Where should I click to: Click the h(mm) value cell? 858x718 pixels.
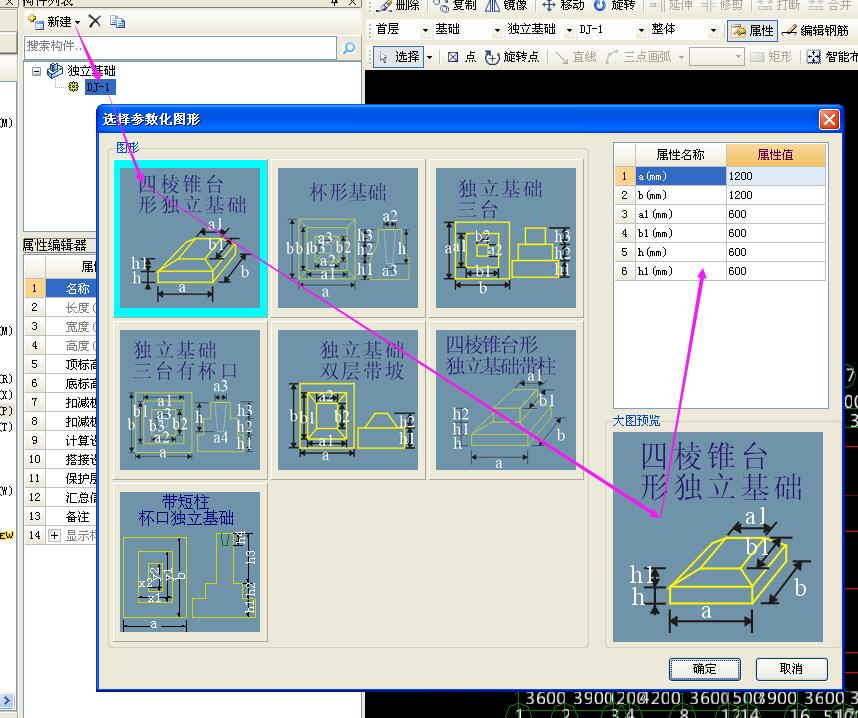775,252
